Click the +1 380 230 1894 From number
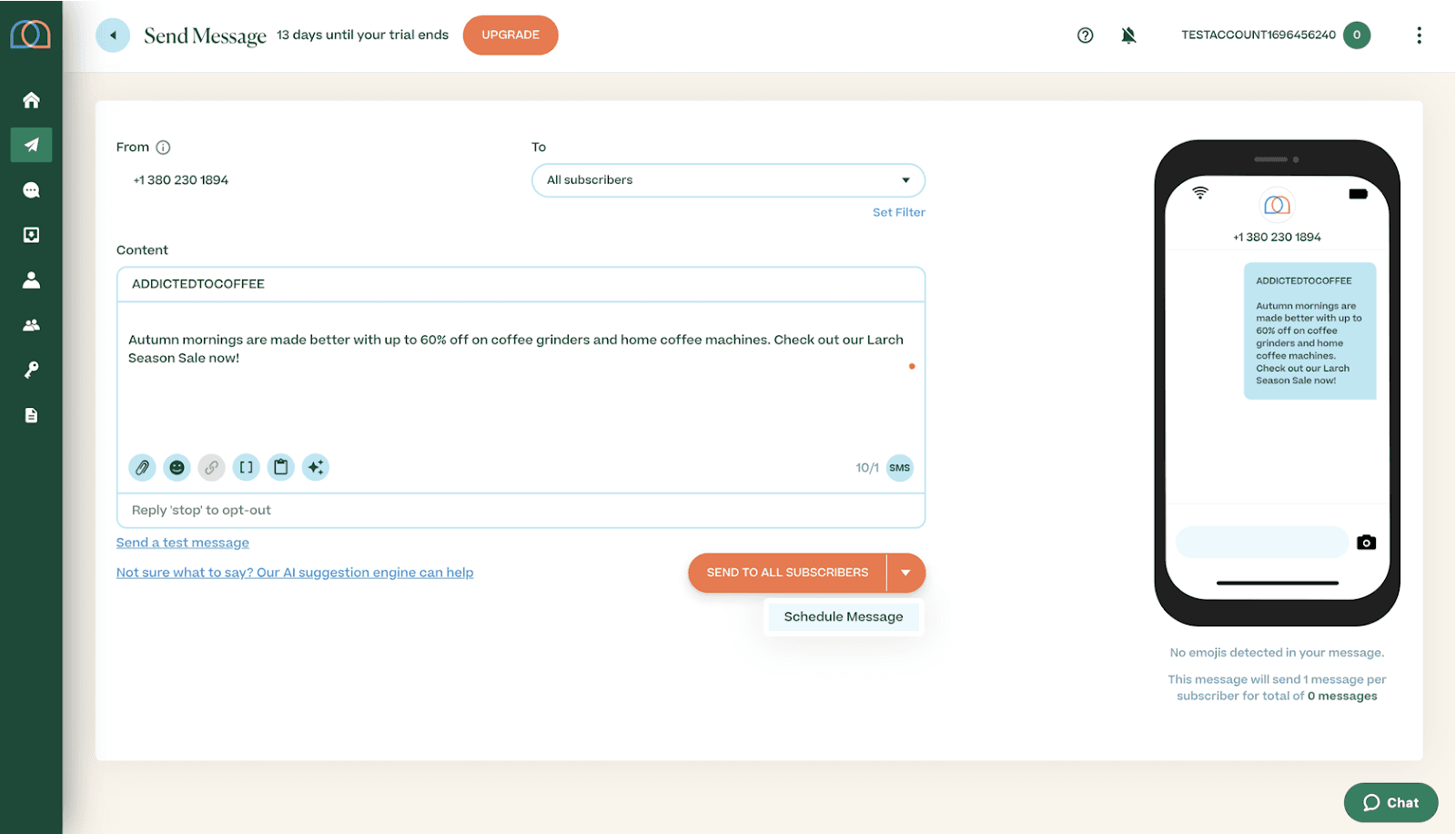This screenshot has height=834, width=1456. (181, 180)
